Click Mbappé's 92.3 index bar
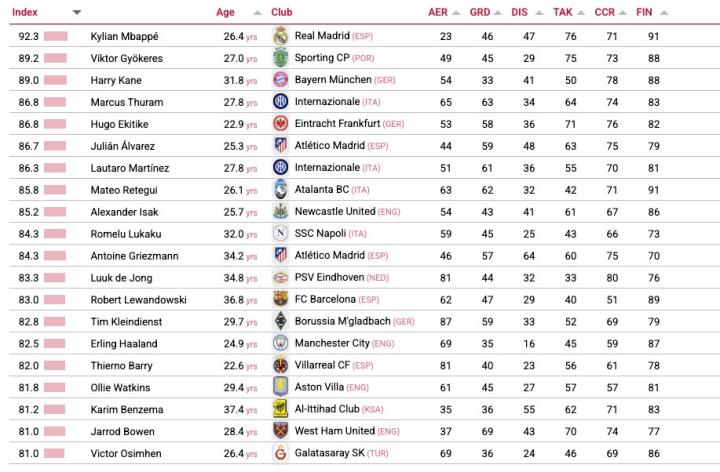Viewport: 720px width, 472px height. point(54,36)
